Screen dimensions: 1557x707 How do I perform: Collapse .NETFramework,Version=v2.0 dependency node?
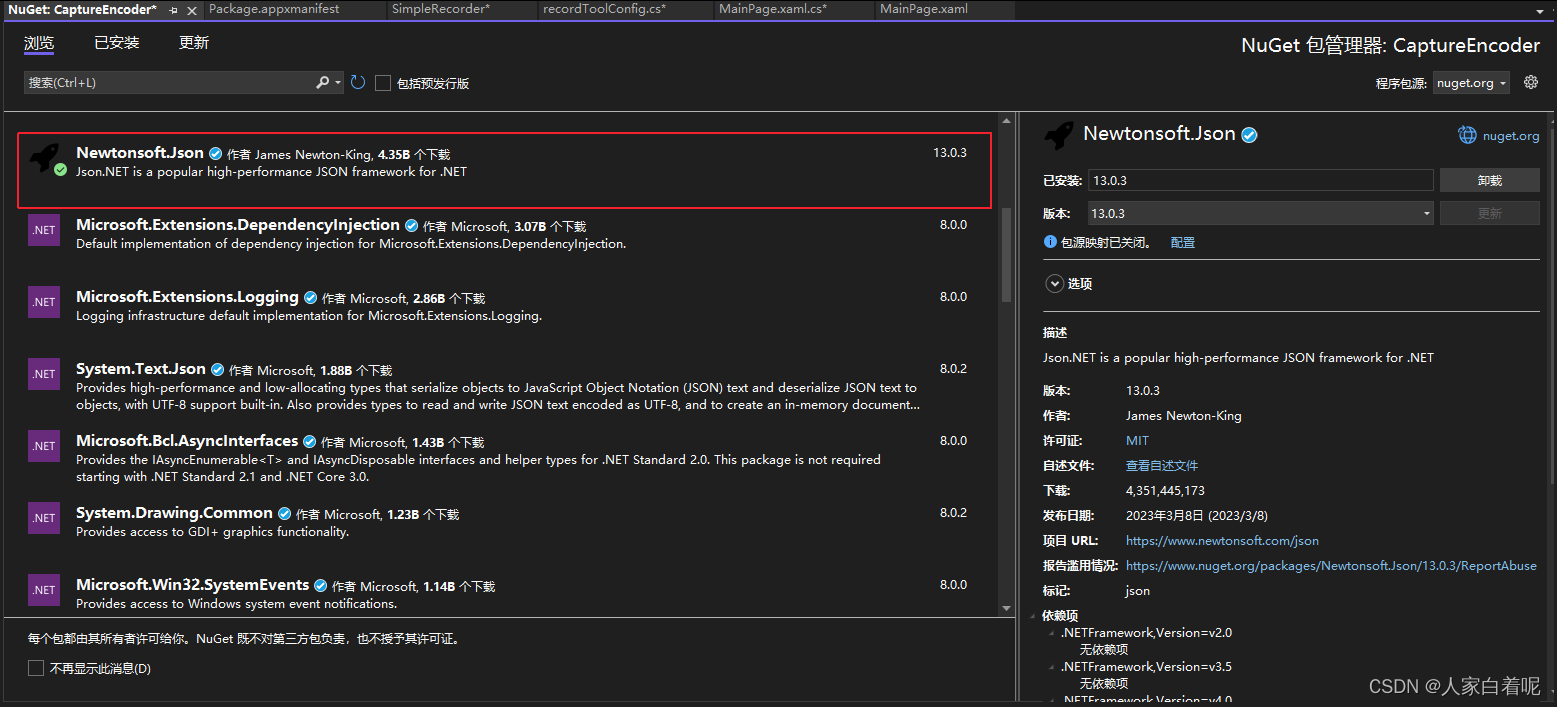(x=1051, y=633)
